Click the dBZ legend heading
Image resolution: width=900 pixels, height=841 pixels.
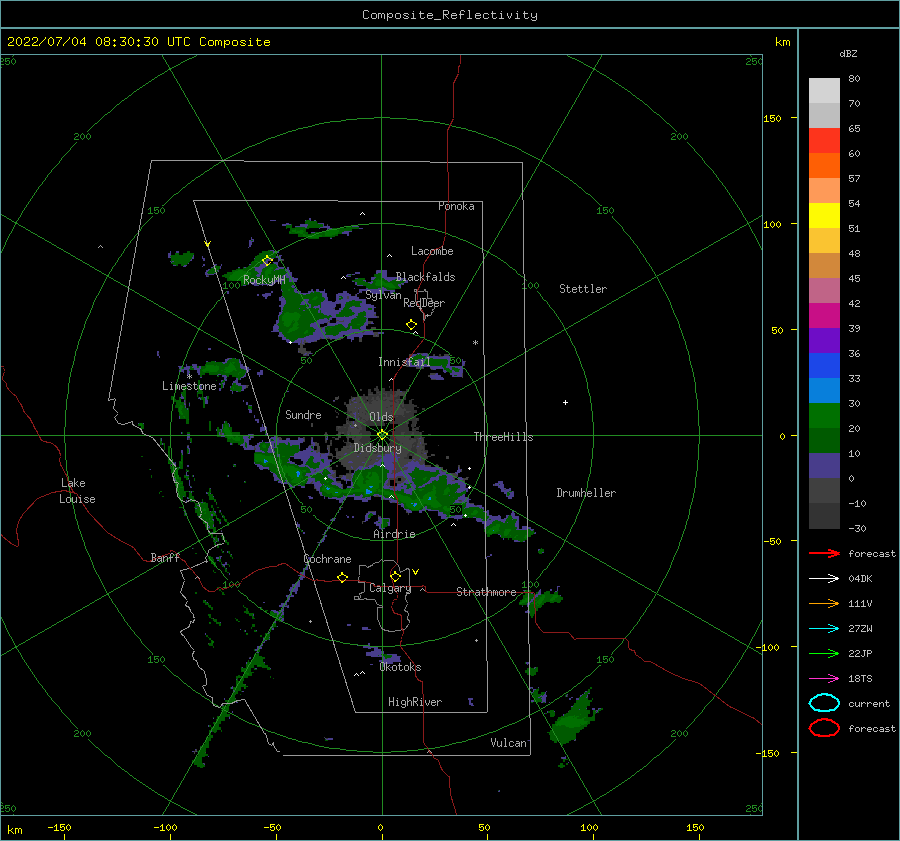pos(848,53)
